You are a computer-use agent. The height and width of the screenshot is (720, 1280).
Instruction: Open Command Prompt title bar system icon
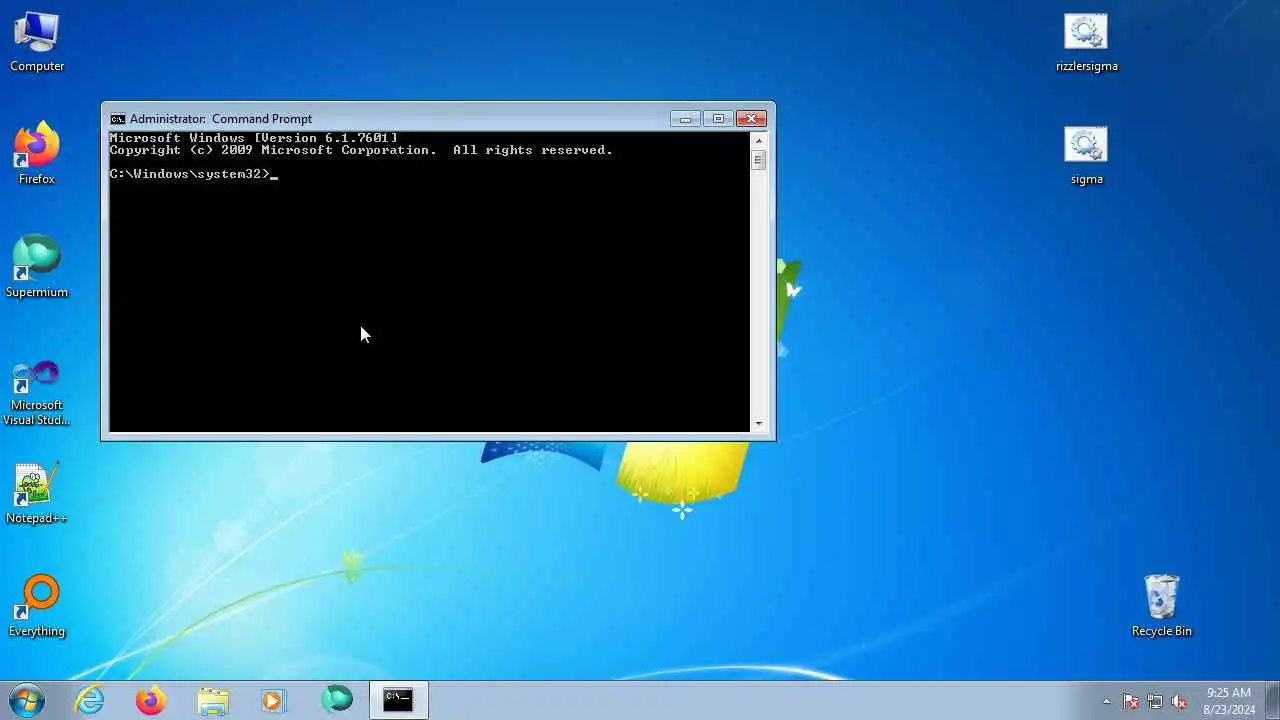tap(118, 119)
